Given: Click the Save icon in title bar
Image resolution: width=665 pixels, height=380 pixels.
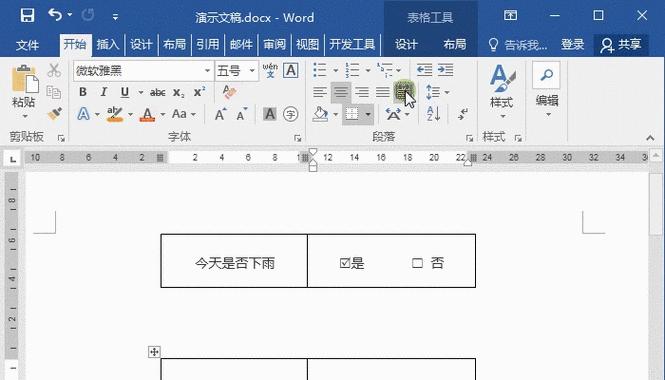Looking at the screenshot, I should point(28,16).
